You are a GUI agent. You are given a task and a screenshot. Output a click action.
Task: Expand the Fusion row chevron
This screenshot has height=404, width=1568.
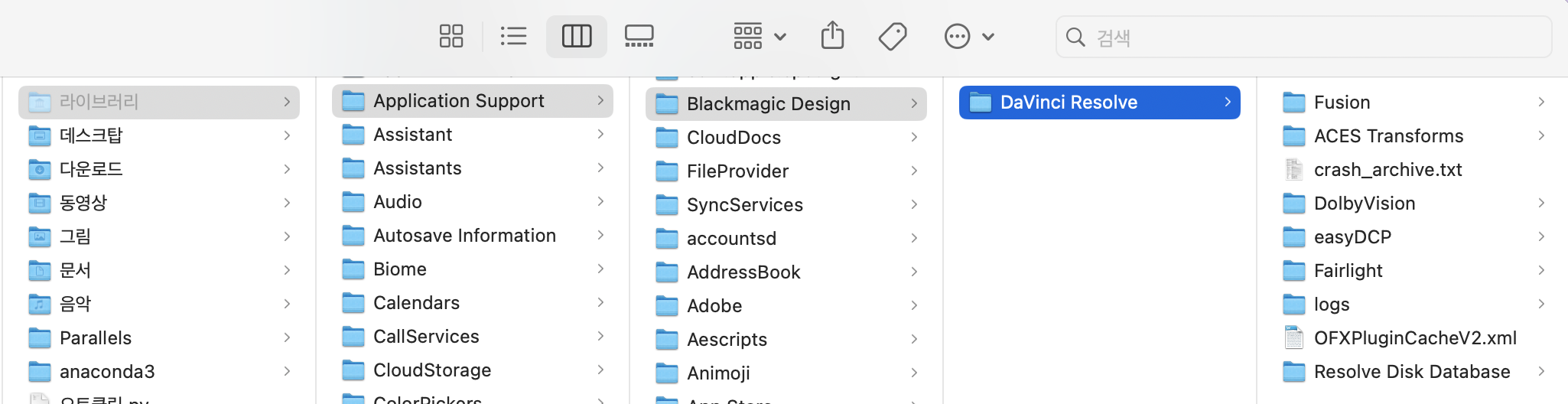coord(1541,102)
